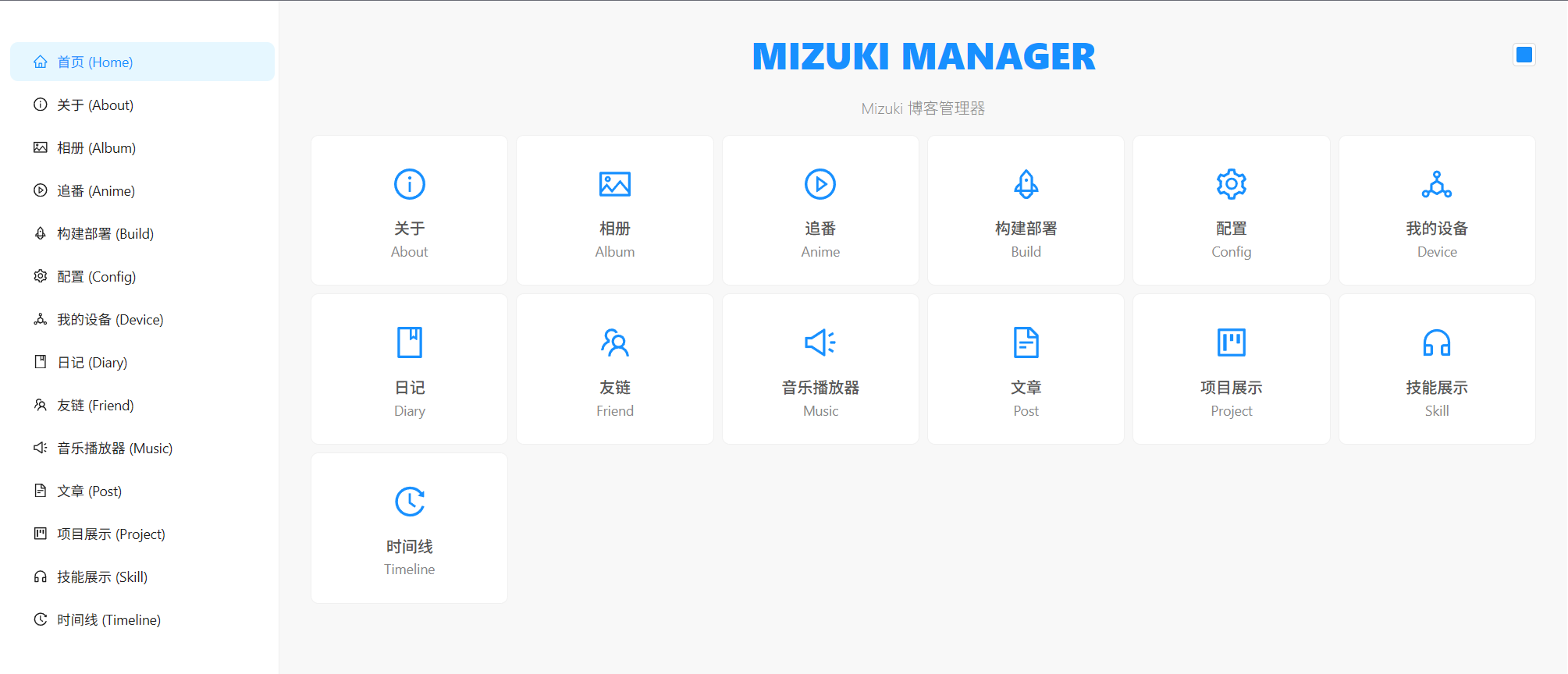This screenshot has width=1568, height=674.
Task: Click the picture icon beside 相册 (Album) in sidebar
Action: [x=41, y=147]
